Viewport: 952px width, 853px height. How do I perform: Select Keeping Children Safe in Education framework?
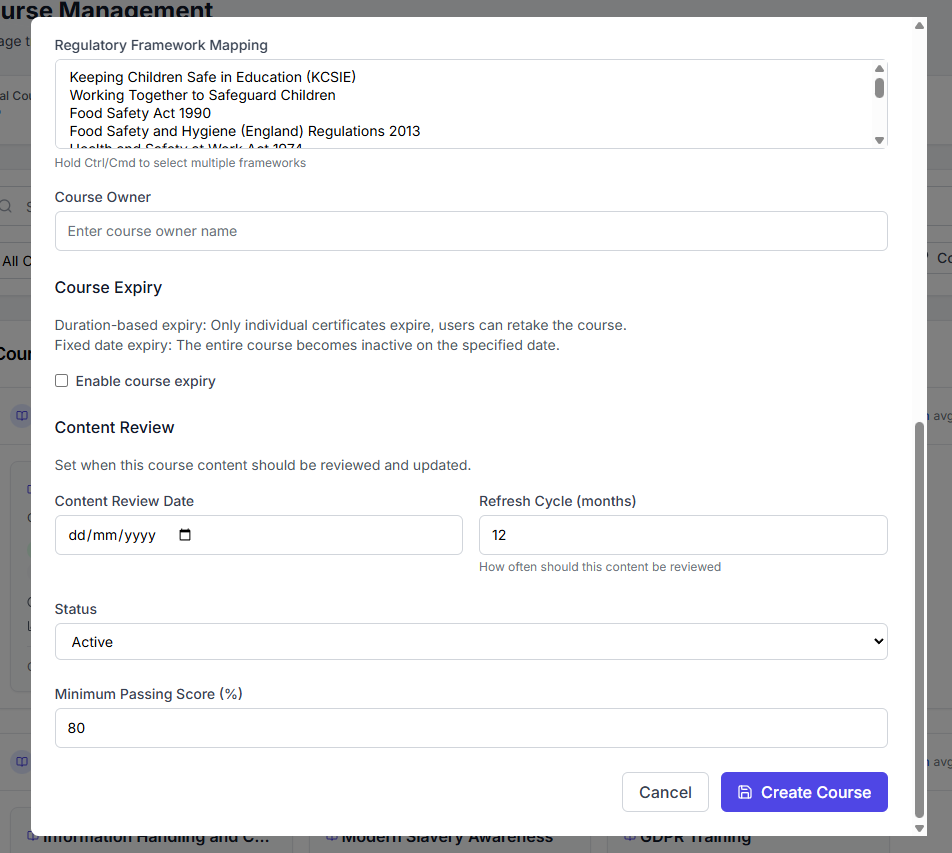pos(211,77)
